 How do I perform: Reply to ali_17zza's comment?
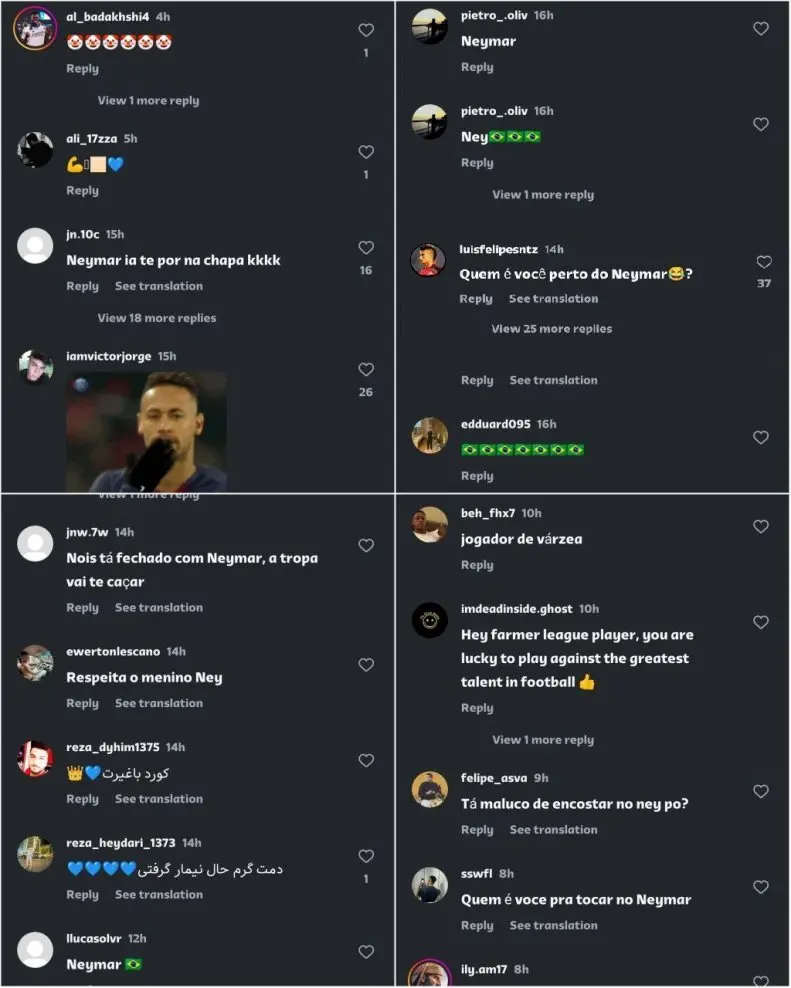83,190
